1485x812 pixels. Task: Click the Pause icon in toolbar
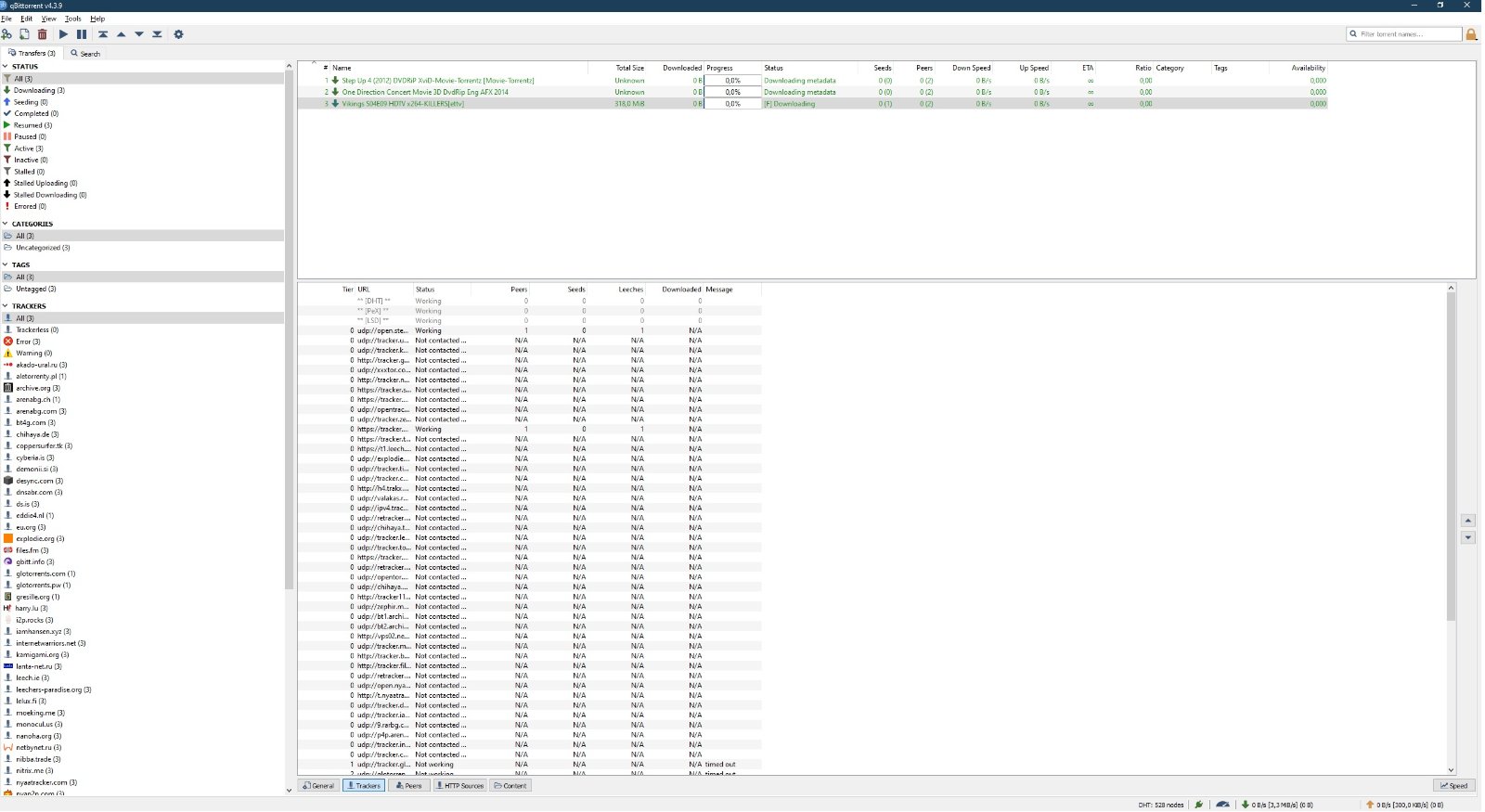pyautogui.click(x=82, y=34)
